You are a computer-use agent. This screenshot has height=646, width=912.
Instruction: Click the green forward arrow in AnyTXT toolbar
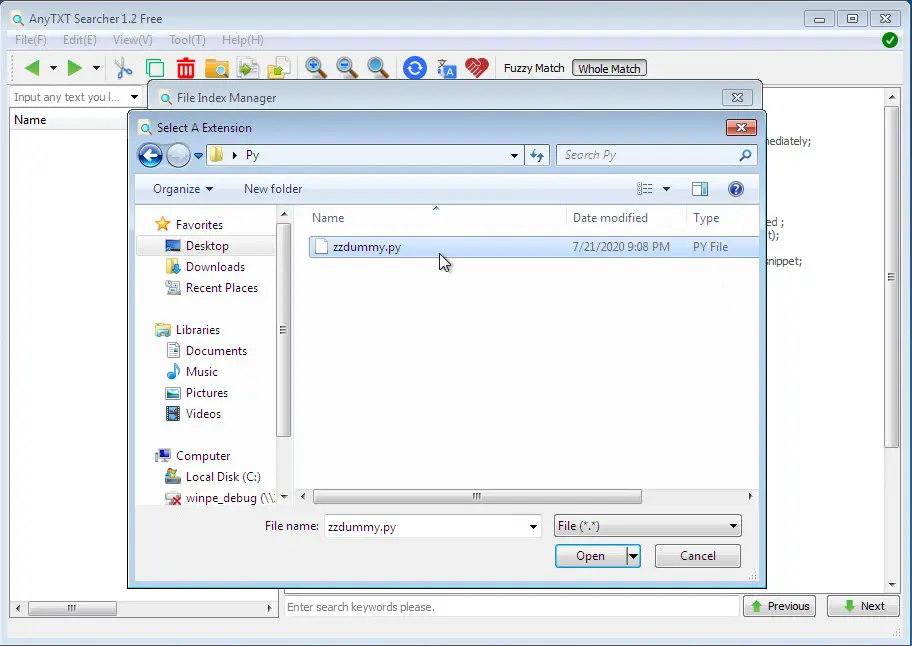75,68
